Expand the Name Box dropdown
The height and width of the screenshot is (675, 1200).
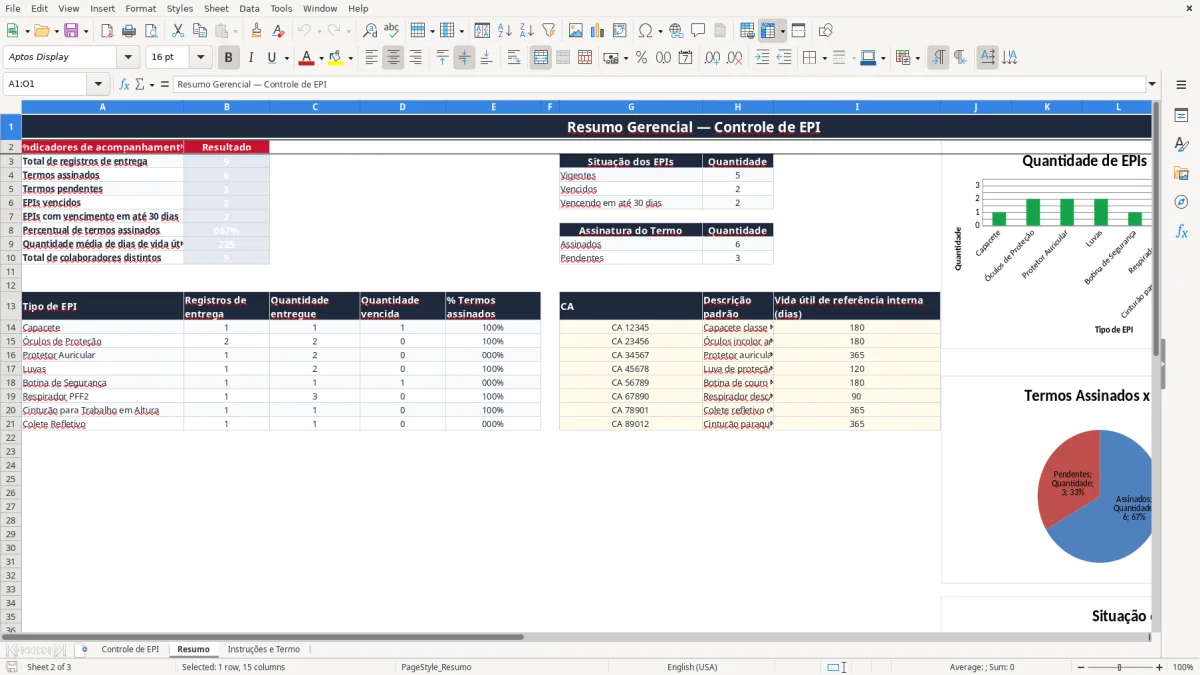click(98, 84)
